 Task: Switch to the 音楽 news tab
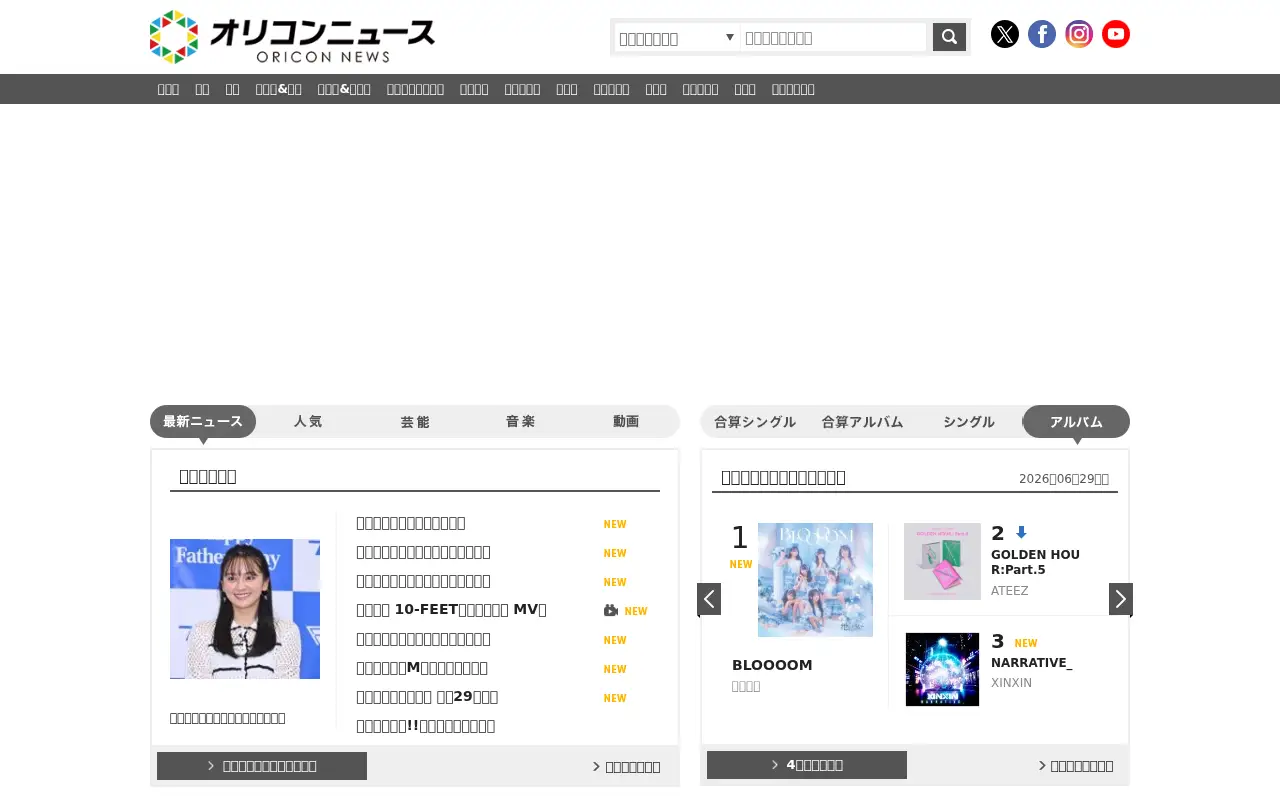(x=520, y=421)
